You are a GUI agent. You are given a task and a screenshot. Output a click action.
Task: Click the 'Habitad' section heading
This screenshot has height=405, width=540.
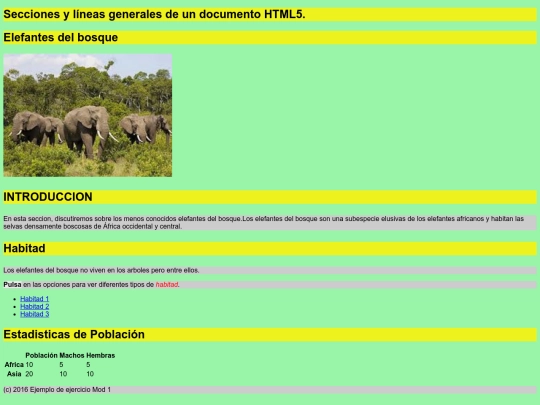[x=270, y=248]
